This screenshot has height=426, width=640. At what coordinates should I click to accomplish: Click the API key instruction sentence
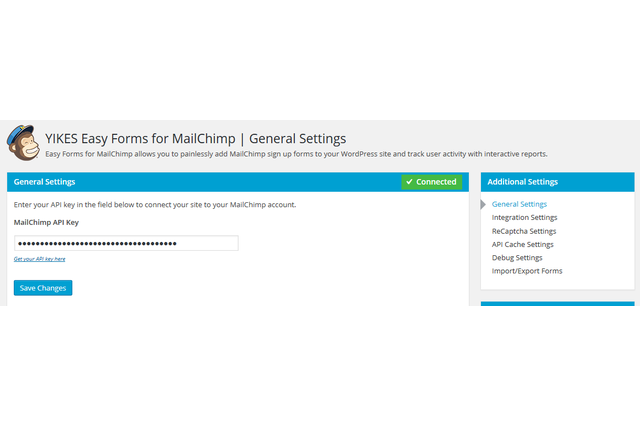pos(155,205)
